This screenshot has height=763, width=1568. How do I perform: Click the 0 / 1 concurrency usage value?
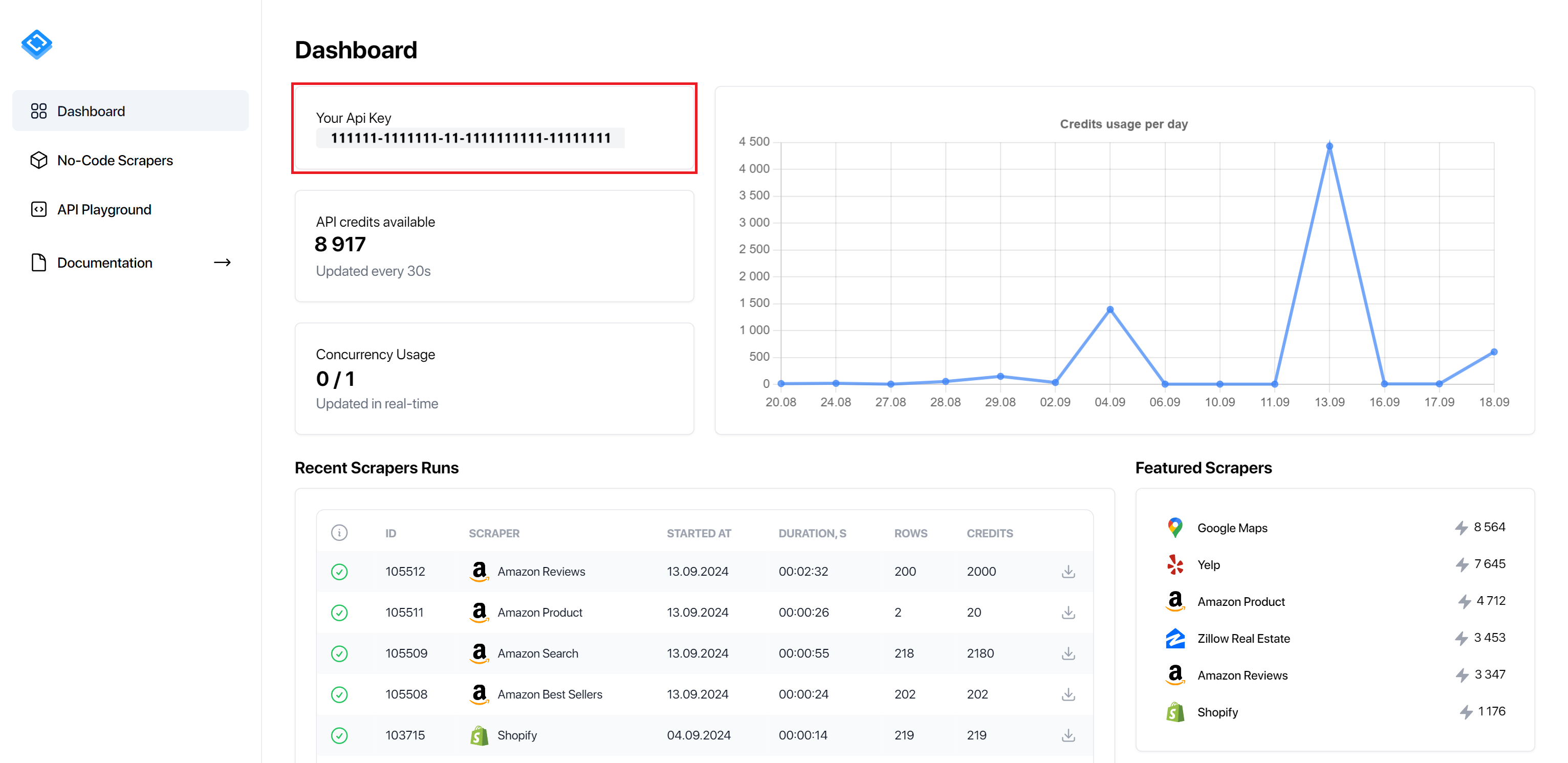click(x=335, y=379)
